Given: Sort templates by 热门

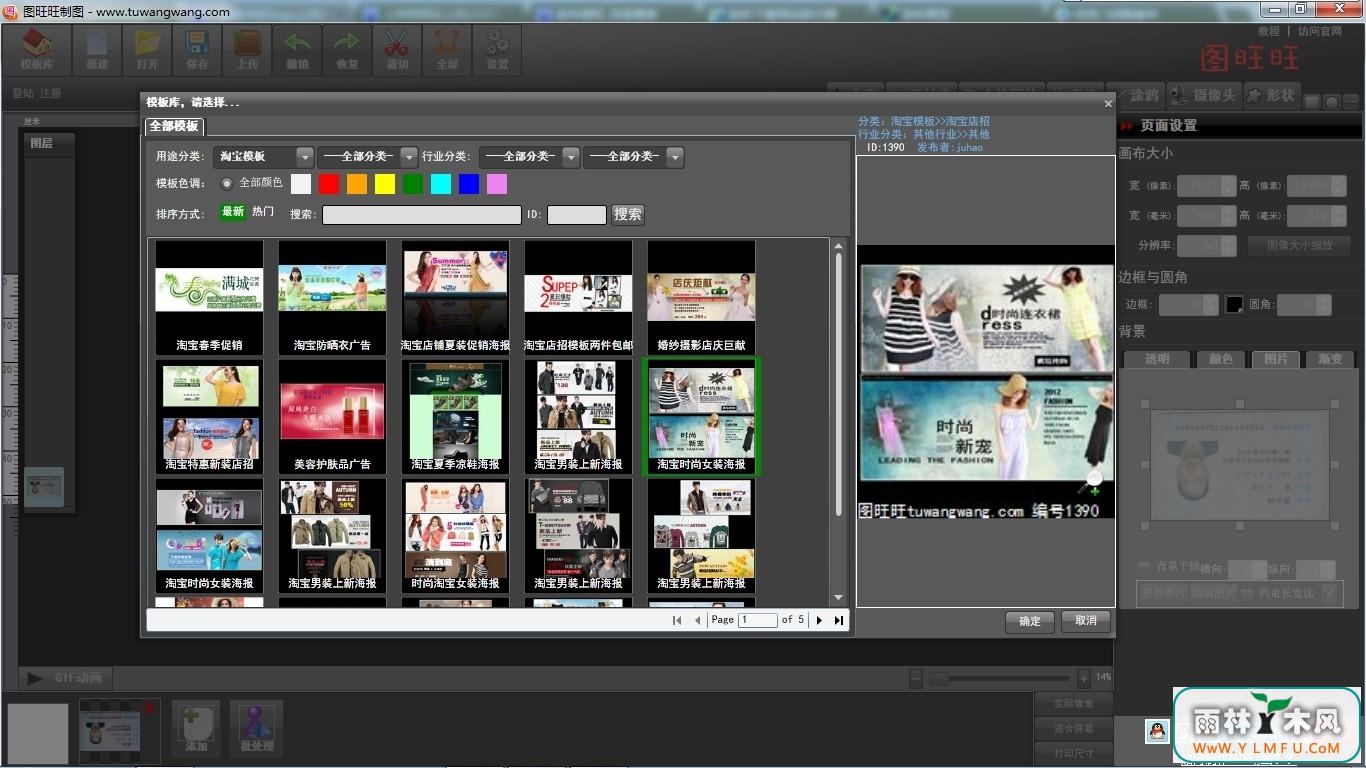Looking at the screenshot, I should 263,212.
